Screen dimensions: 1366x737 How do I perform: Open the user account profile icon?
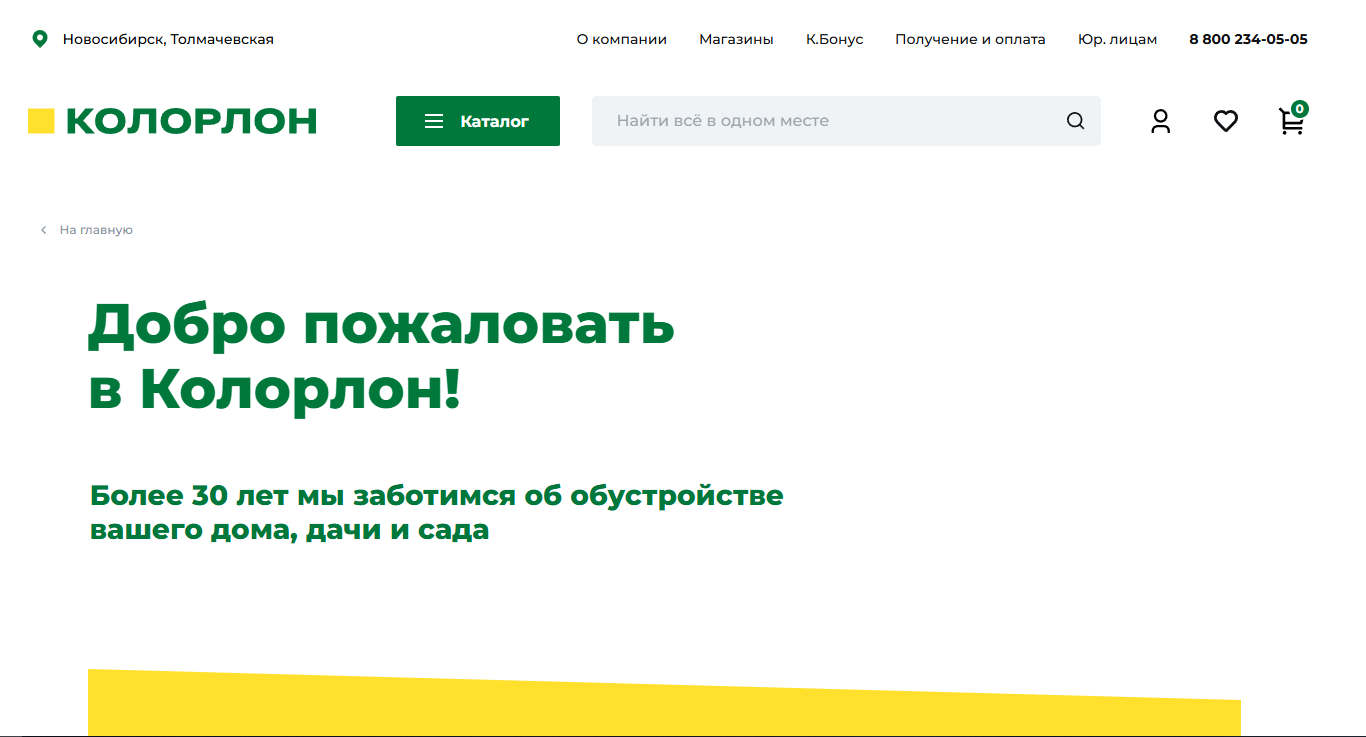(x=1160, y=121)
